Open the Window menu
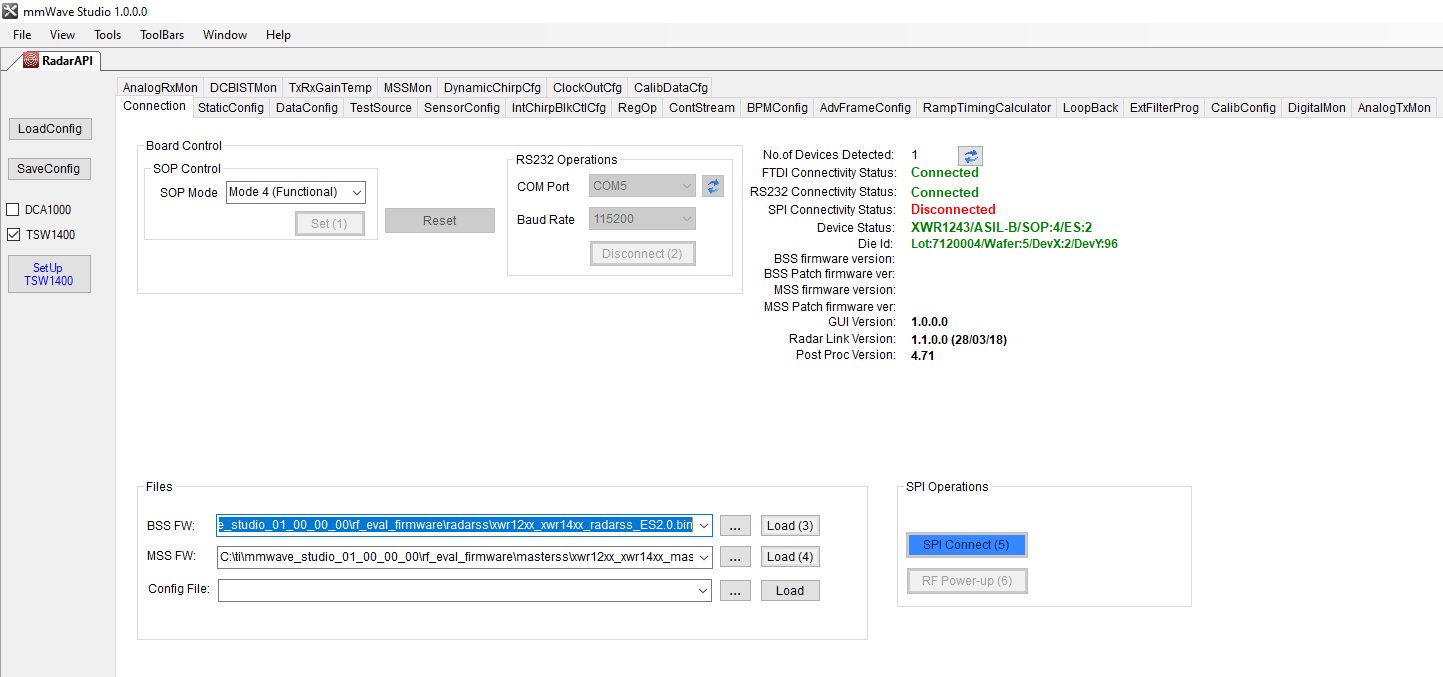Screen dimensions: 1443x677 [x=225, y=35]
